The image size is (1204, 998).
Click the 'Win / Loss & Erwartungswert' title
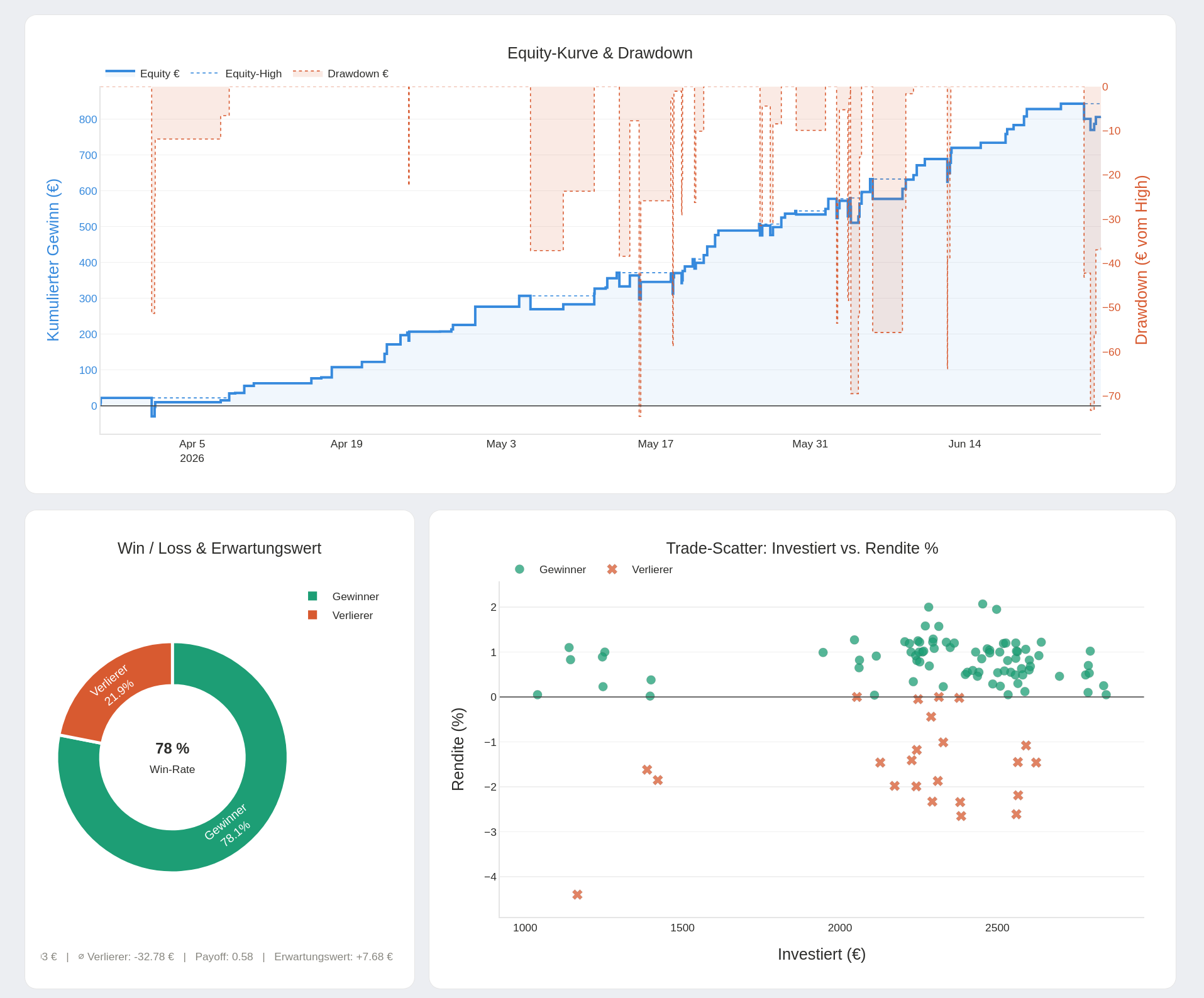point(219,548)
